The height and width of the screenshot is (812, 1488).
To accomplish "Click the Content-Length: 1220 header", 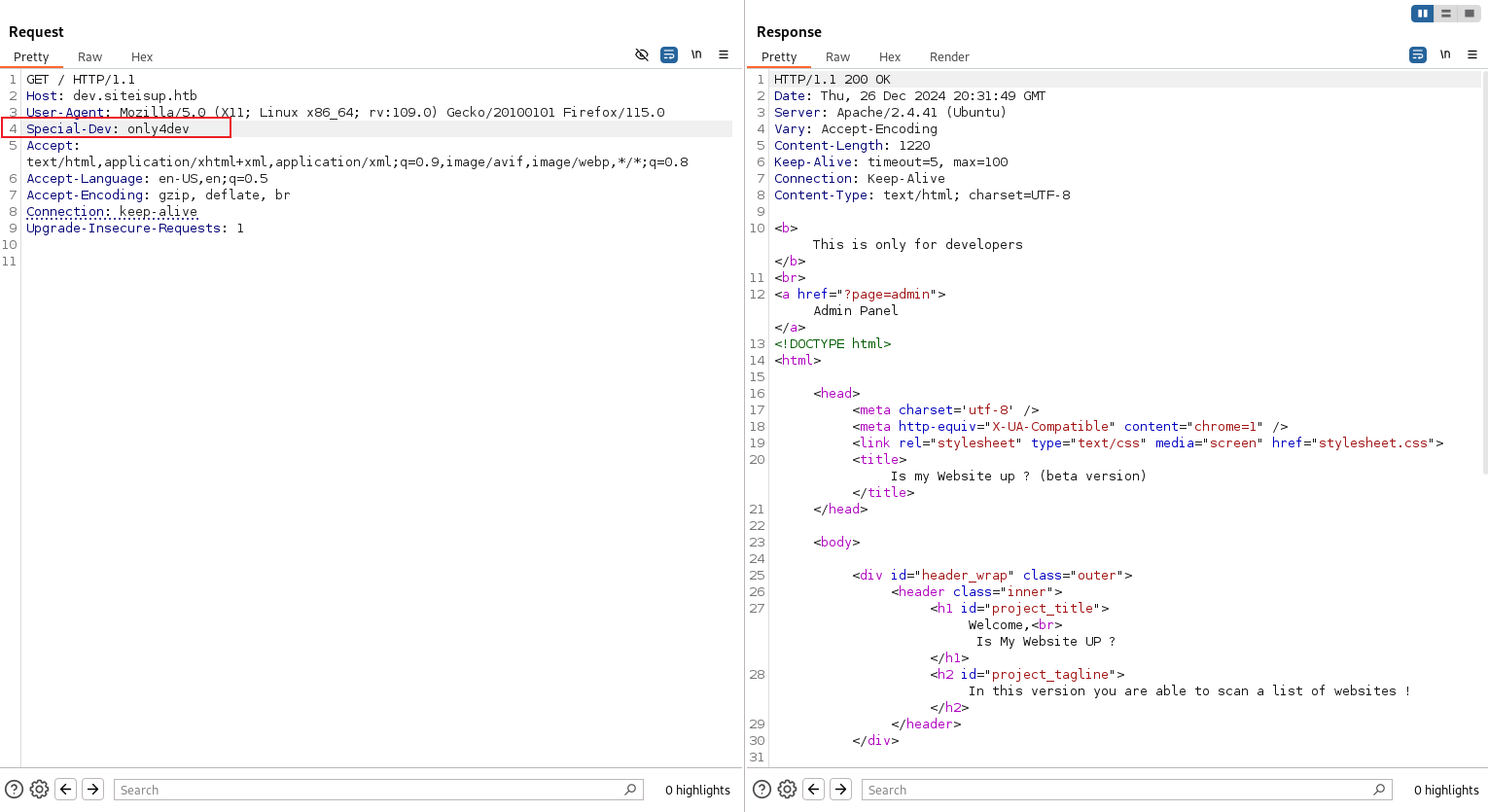I will [852, 145].
